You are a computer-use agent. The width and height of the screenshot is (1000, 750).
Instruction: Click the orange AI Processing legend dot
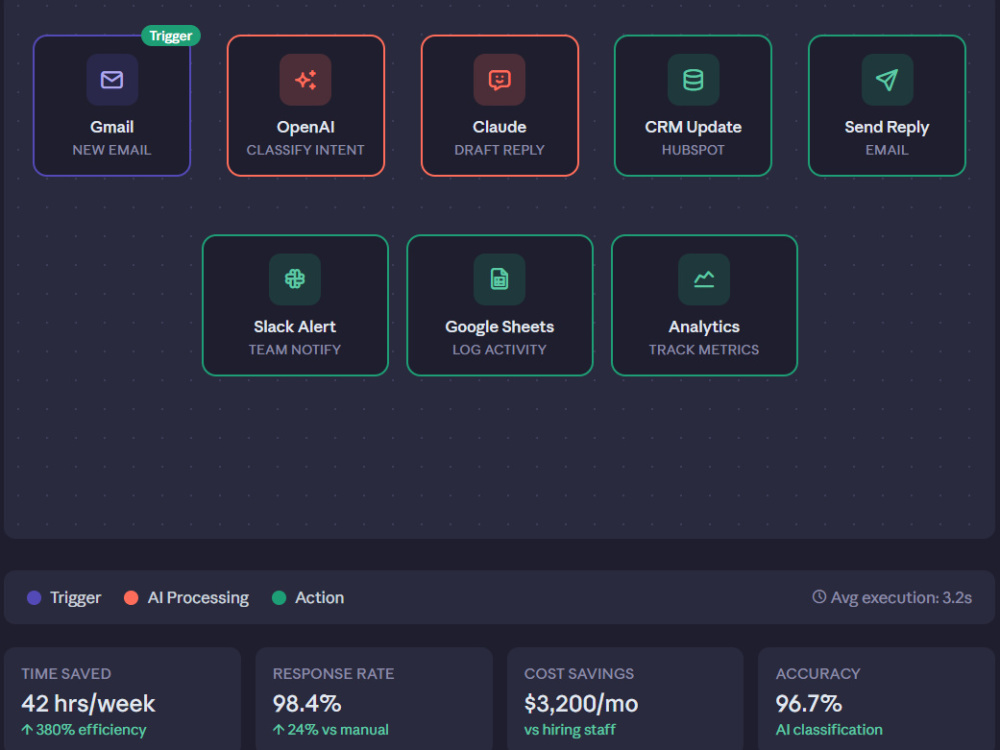[x=131, y=598]
